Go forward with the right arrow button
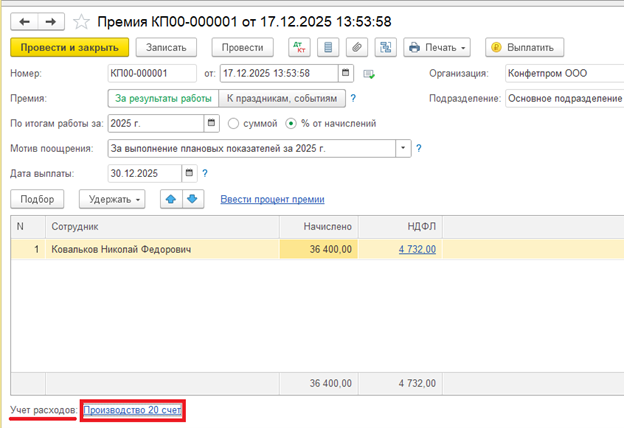Viewport: 624px width, 428px height. coord(51,21)
